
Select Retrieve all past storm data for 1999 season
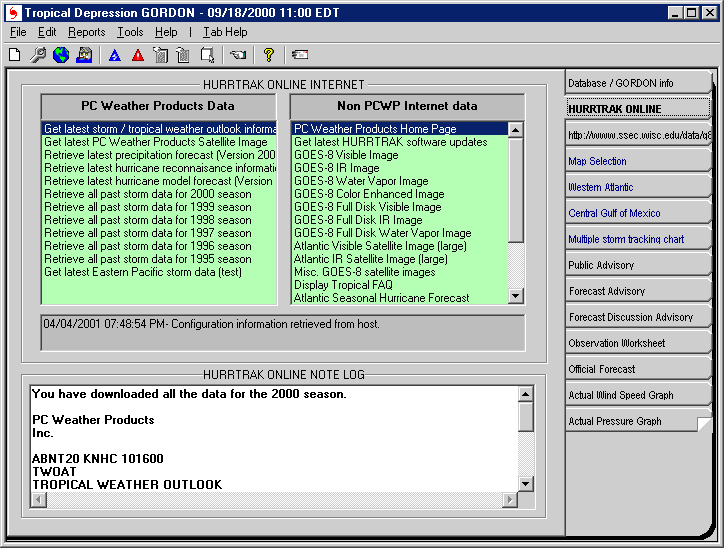(159, 207)
